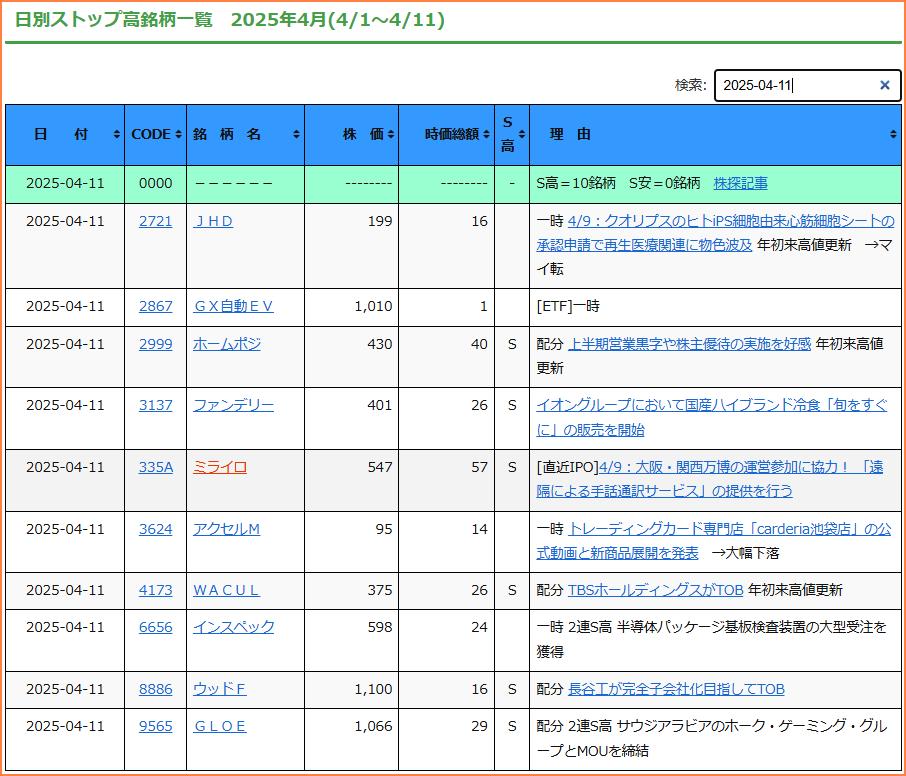
Task: Open the 長谷工 完全子会社化 TOB news link
Action: pyautogui.click(x=676, y=689)
